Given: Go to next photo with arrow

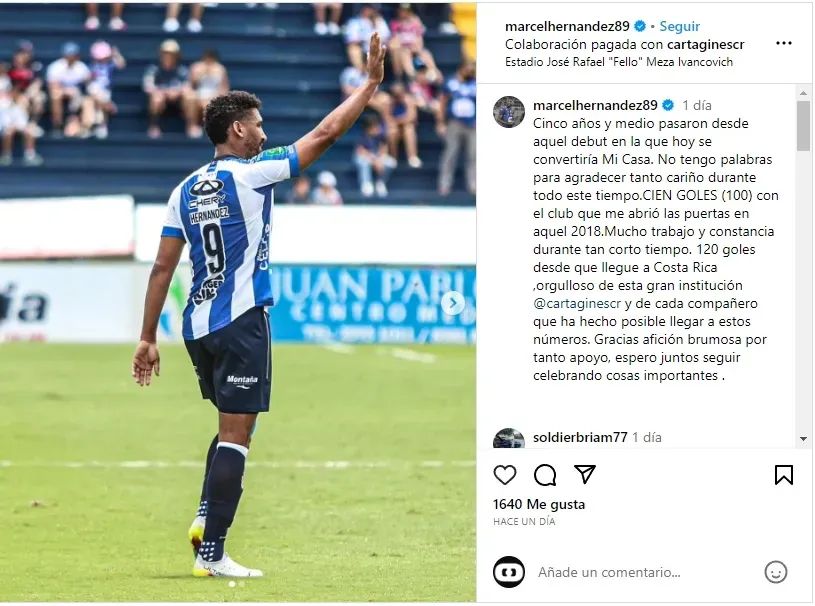Looking at the screenshot, I should [453, 302].
